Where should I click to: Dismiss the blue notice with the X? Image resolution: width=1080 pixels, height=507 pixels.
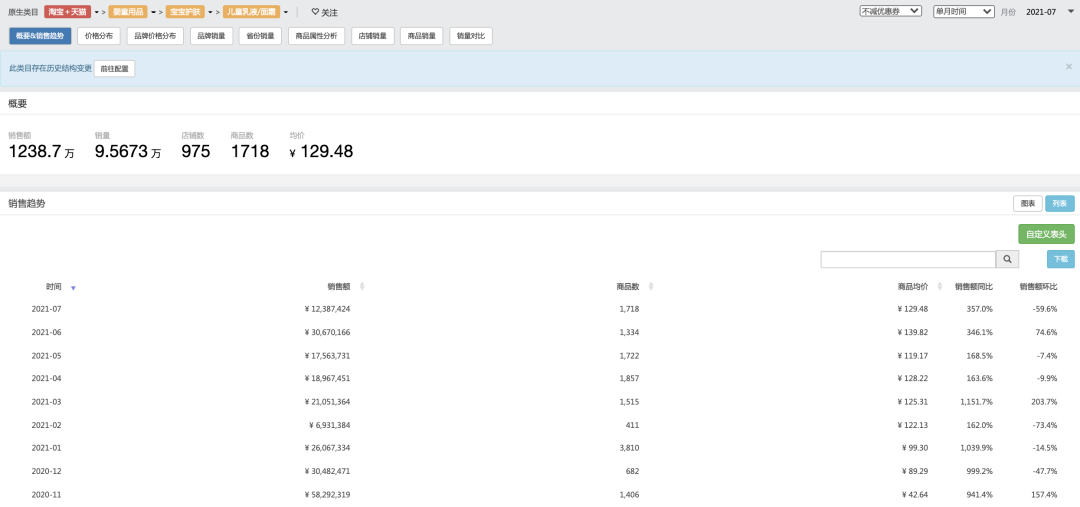click(x=1069, y=67)
